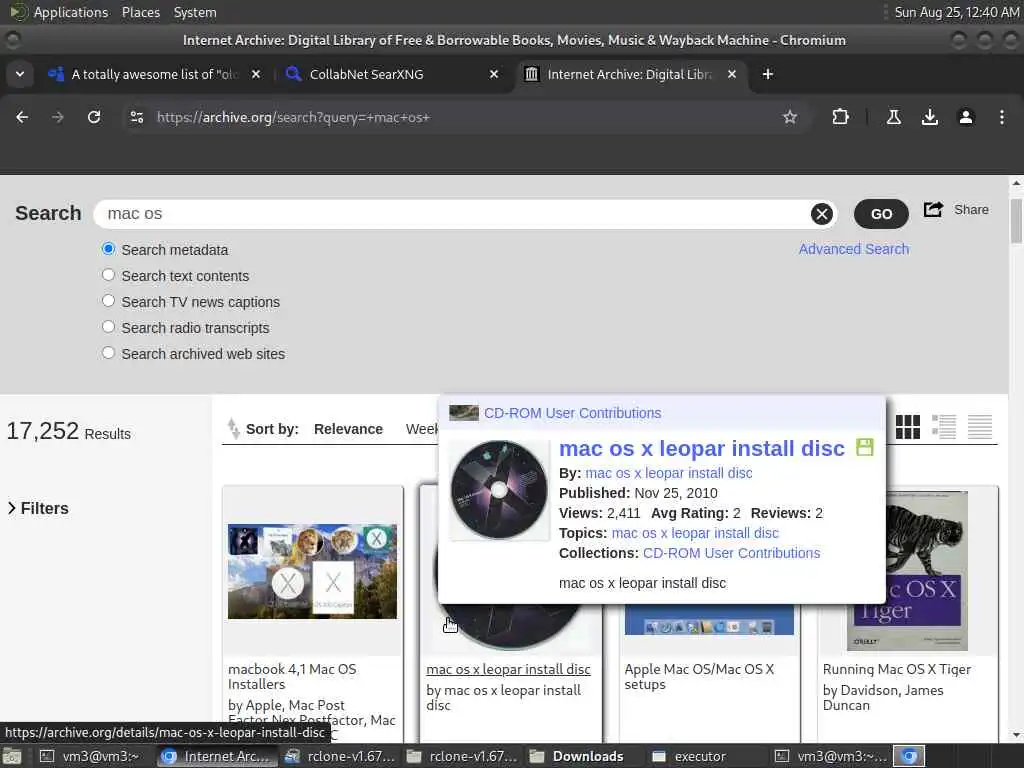Open the tab search dropdown arrow

pyautogui.click(x=20, y=74)
